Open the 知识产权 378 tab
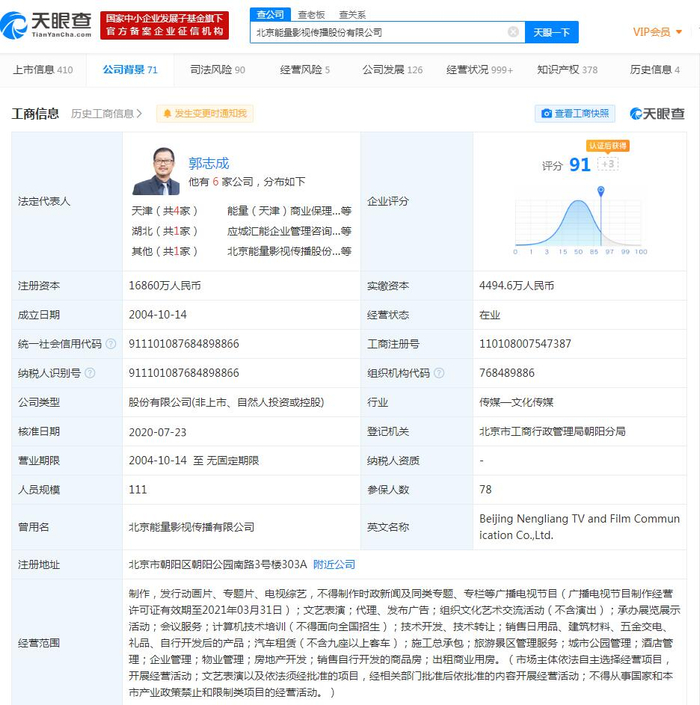This screenshot has height=705, width=700. (567, 70)
